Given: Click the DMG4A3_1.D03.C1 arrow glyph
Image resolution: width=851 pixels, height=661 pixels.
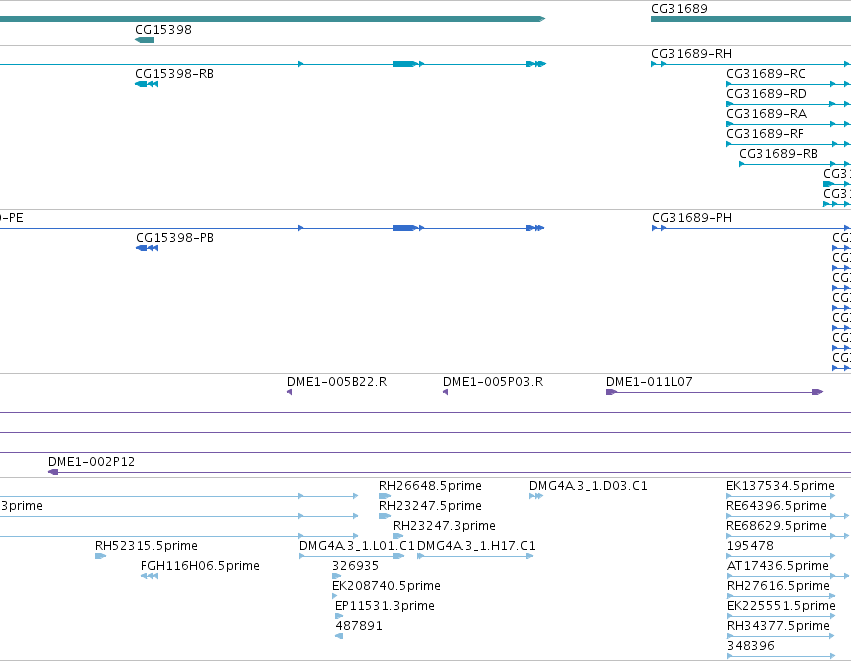Looking at the screenshot, I should click(536, 495).
